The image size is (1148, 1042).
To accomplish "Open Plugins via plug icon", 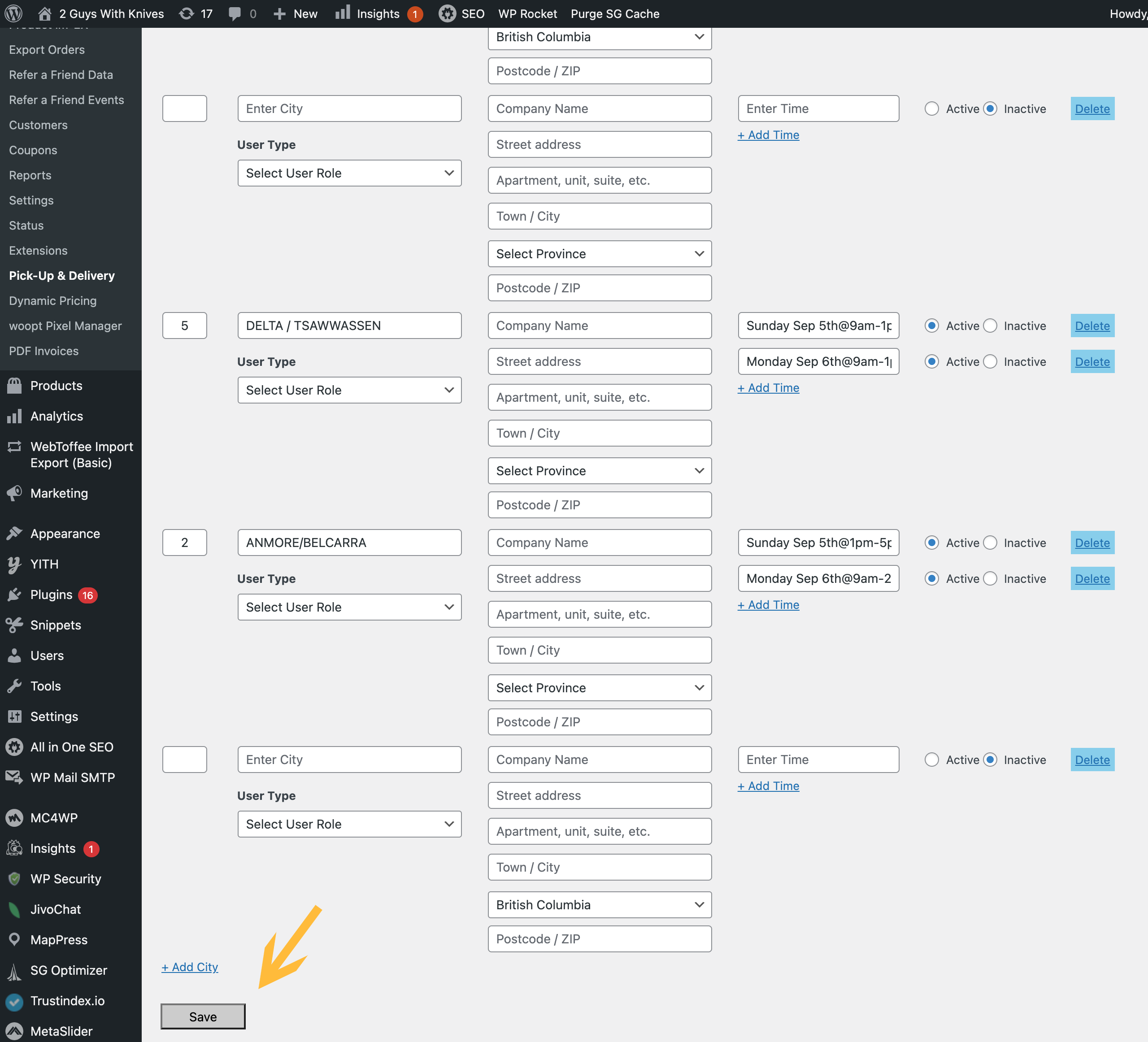I will (14, 595).
